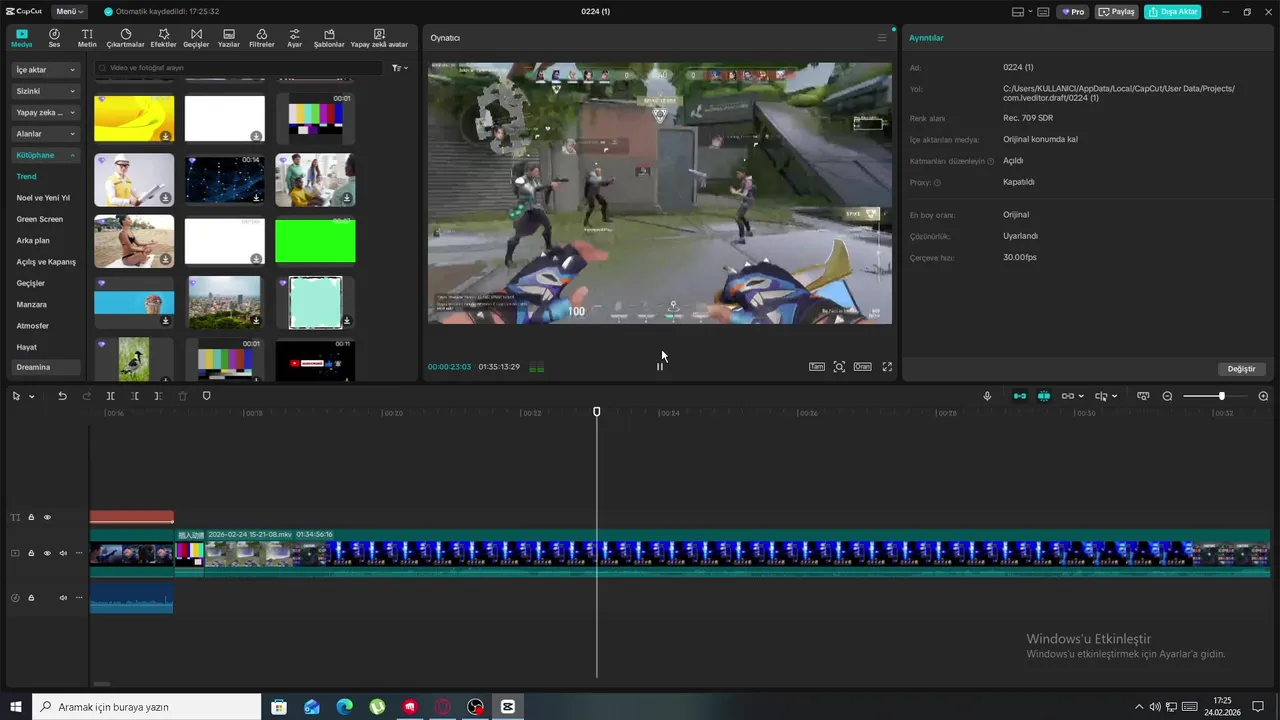Open the keyboard shortcuts icon in title bar

tap(1043, 12)
